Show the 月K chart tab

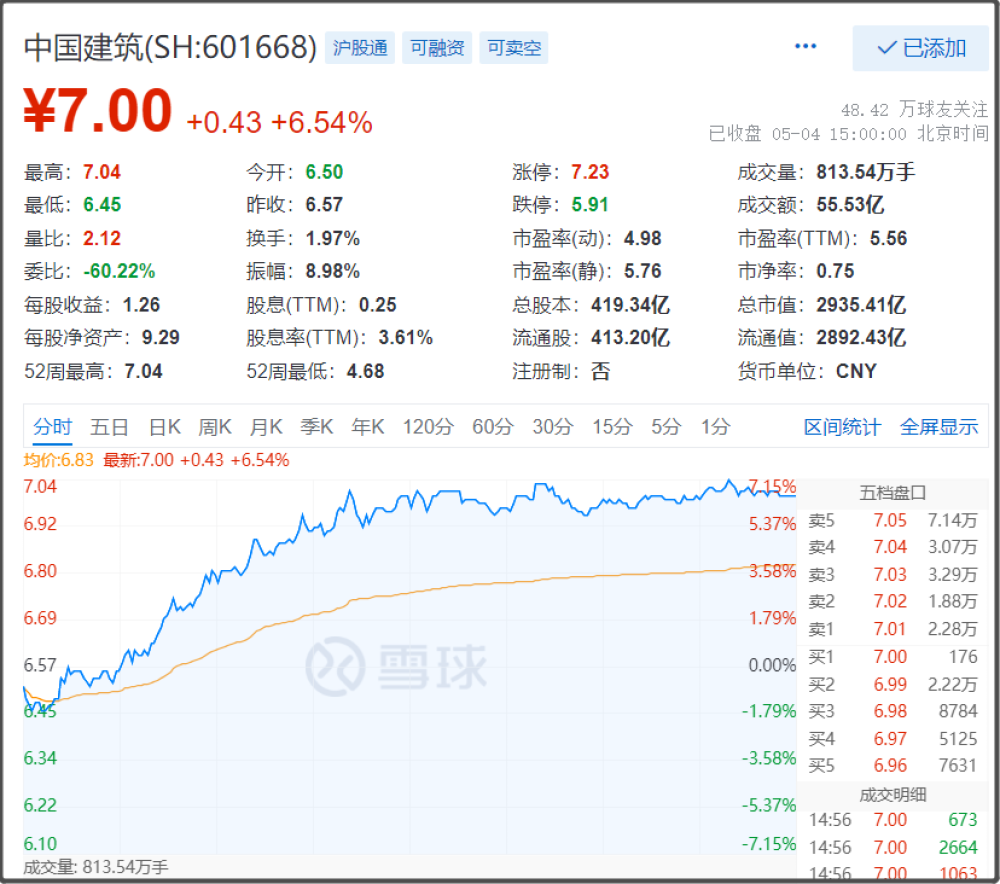tap(265, 427)
